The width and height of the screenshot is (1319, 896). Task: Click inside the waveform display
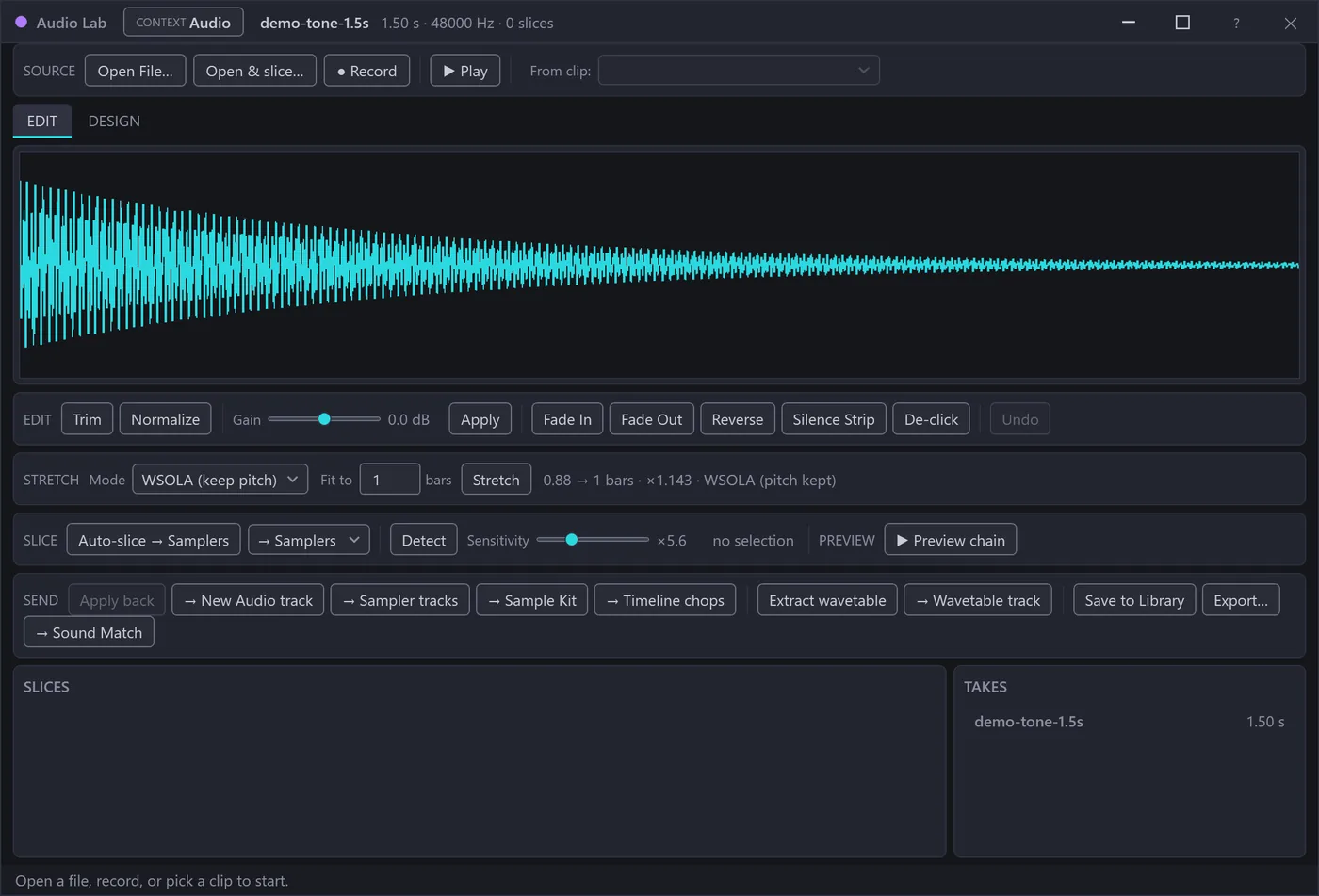(659, 265)
